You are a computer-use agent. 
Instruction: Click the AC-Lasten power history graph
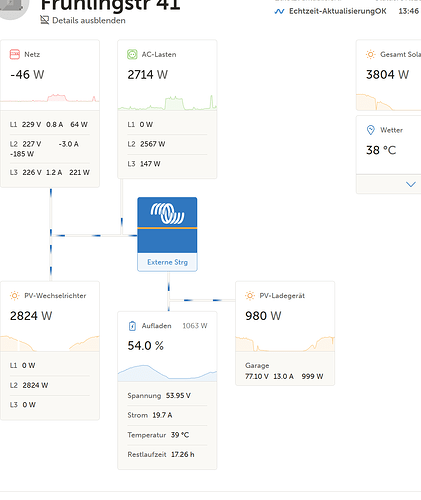[x=167, y=103]
